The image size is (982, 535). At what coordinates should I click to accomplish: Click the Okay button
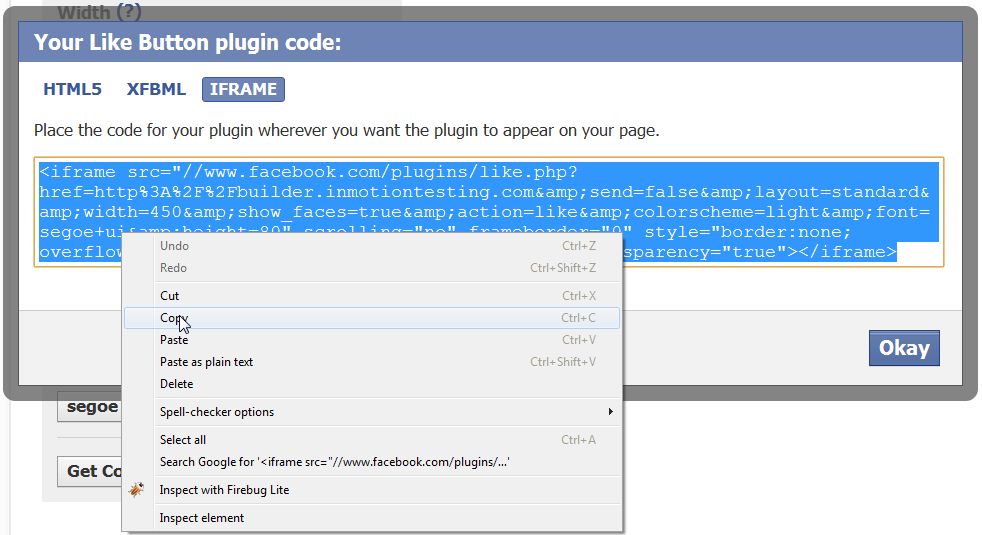[x=904, y=348]
